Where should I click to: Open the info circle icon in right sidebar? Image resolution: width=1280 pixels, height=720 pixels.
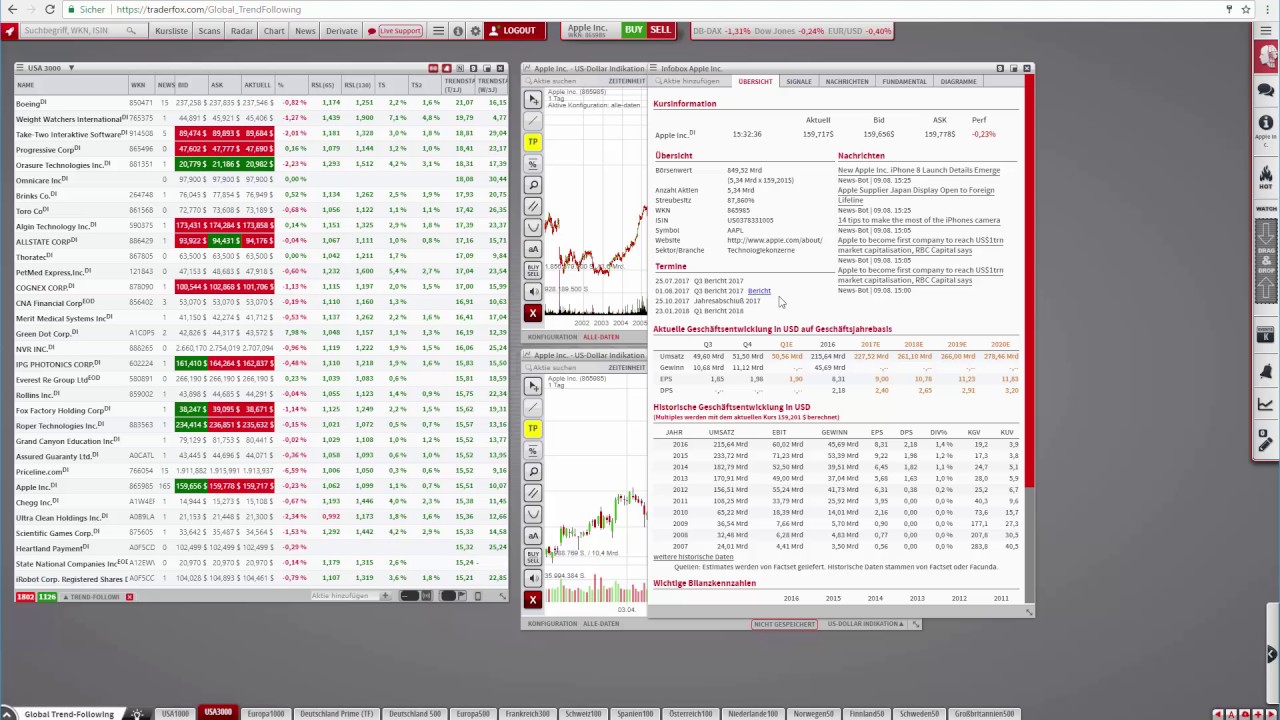[1265, 122]
